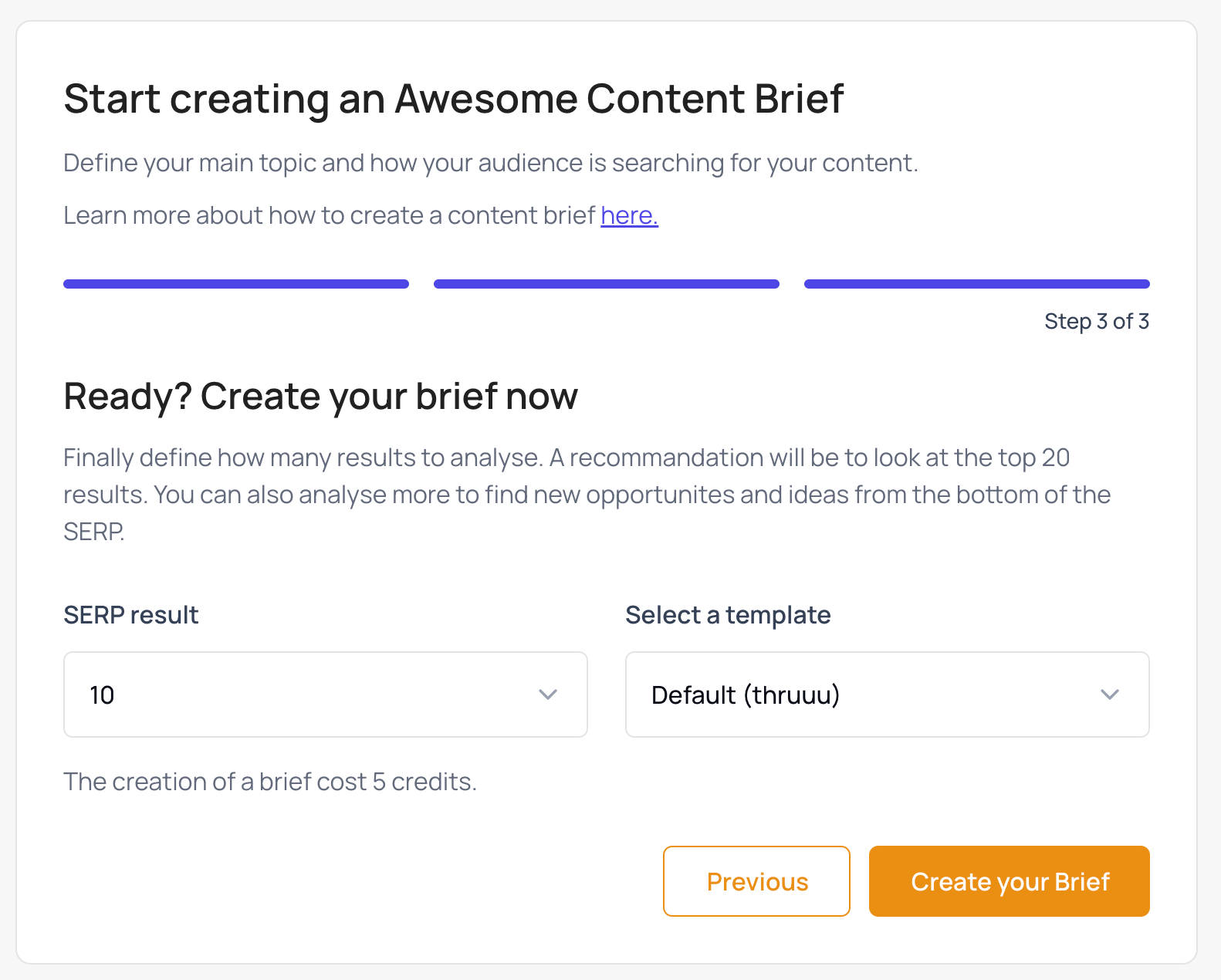The image size is (1221, 980).
Task: Click the Ready? Create your brief now heading
Action: [320, 396]
